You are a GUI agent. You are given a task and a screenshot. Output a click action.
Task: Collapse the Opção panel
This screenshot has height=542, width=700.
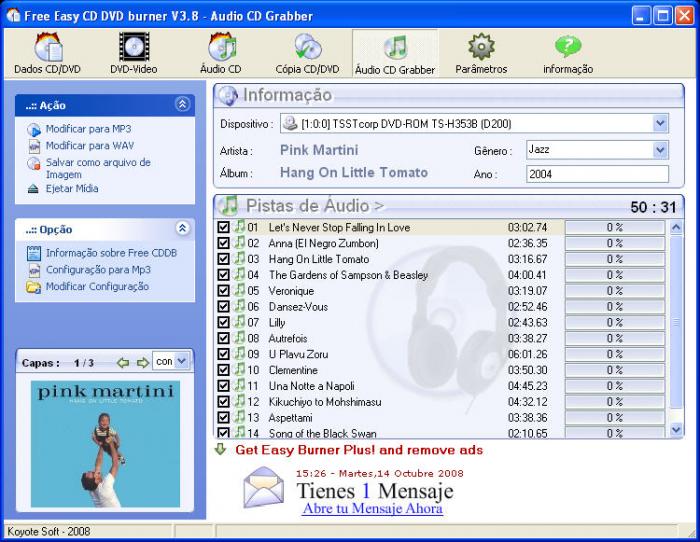pyautogui.click(x=182, y=229)
